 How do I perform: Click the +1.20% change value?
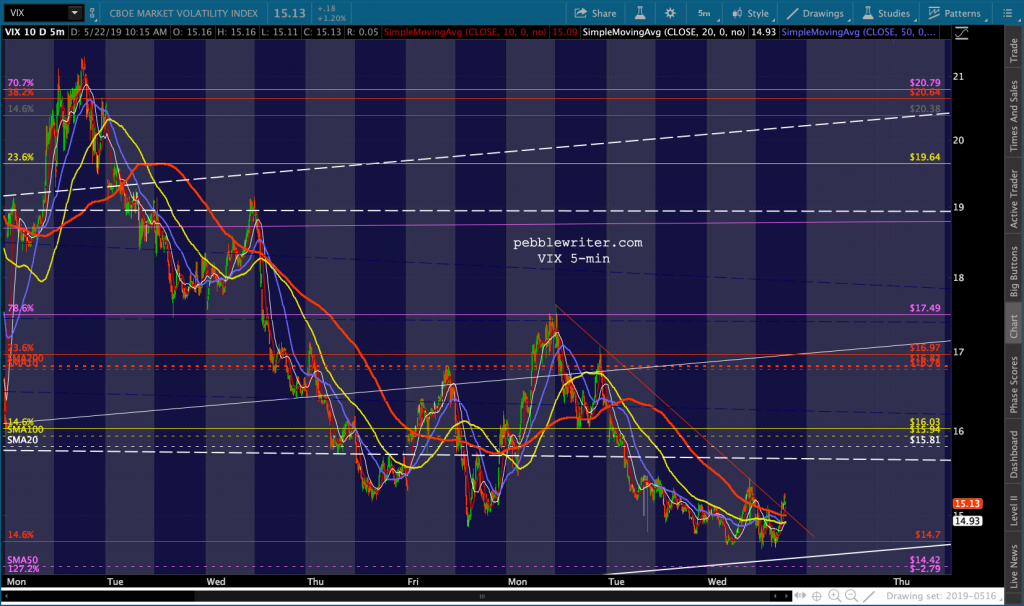click(332, 18)
